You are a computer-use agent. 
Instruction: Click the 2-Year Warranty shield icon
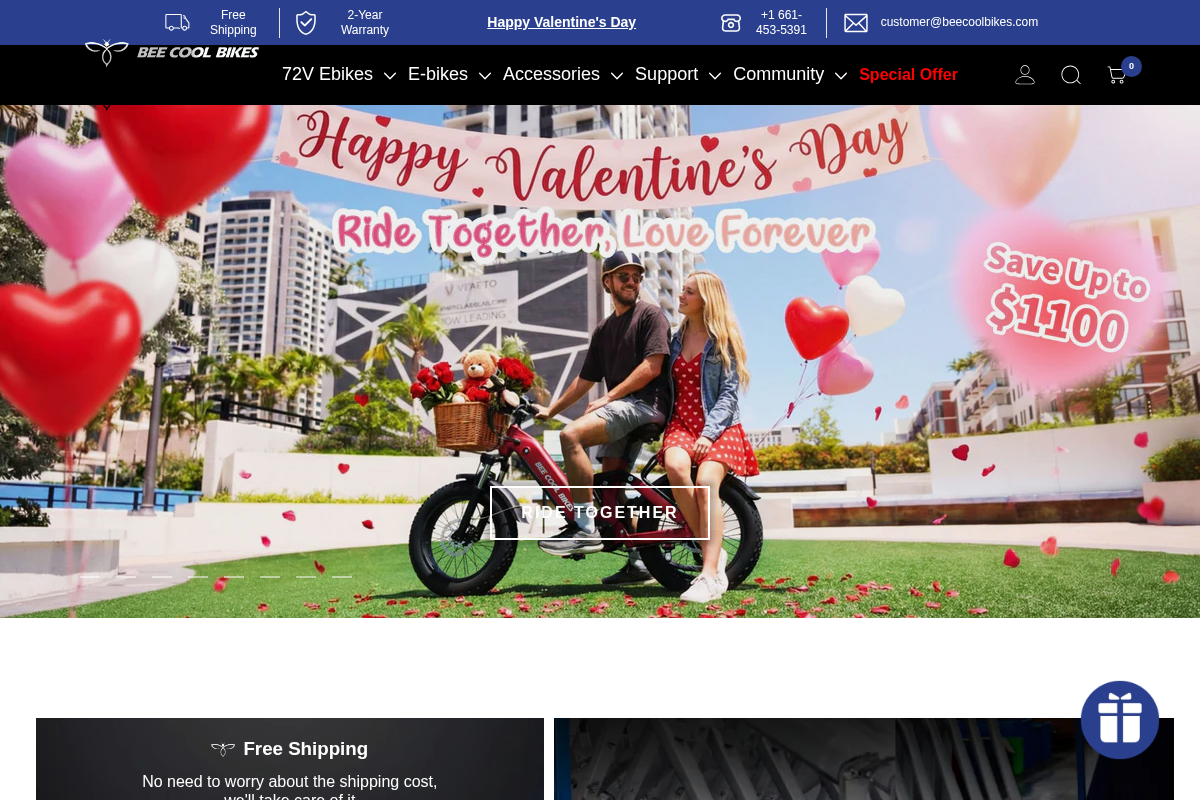(x=306, y=21)
